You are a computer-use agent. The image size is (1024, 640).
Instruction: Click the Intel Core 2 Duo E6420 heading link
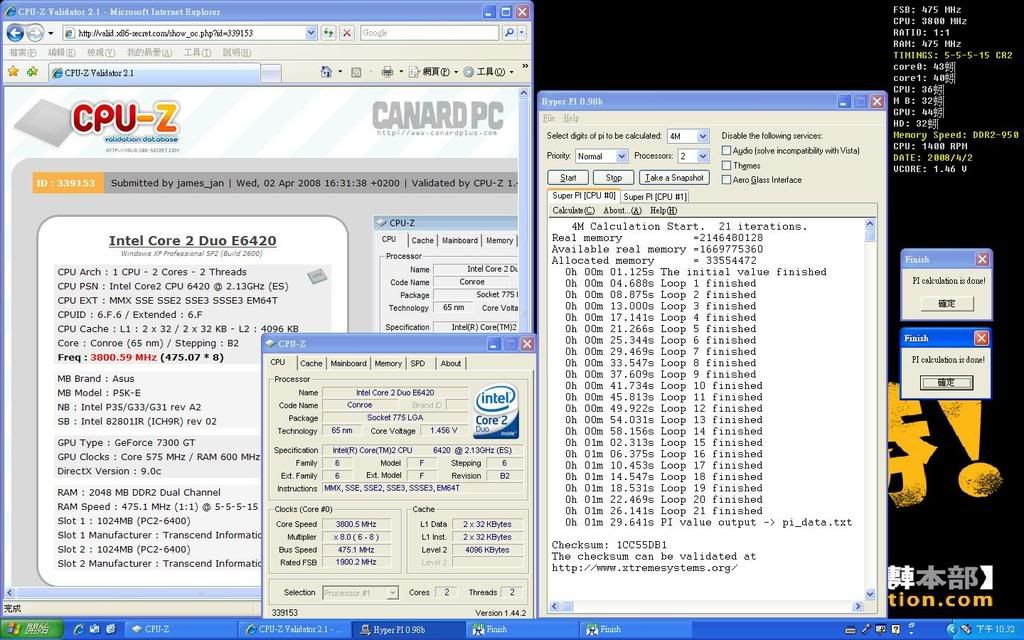(193, 241)
